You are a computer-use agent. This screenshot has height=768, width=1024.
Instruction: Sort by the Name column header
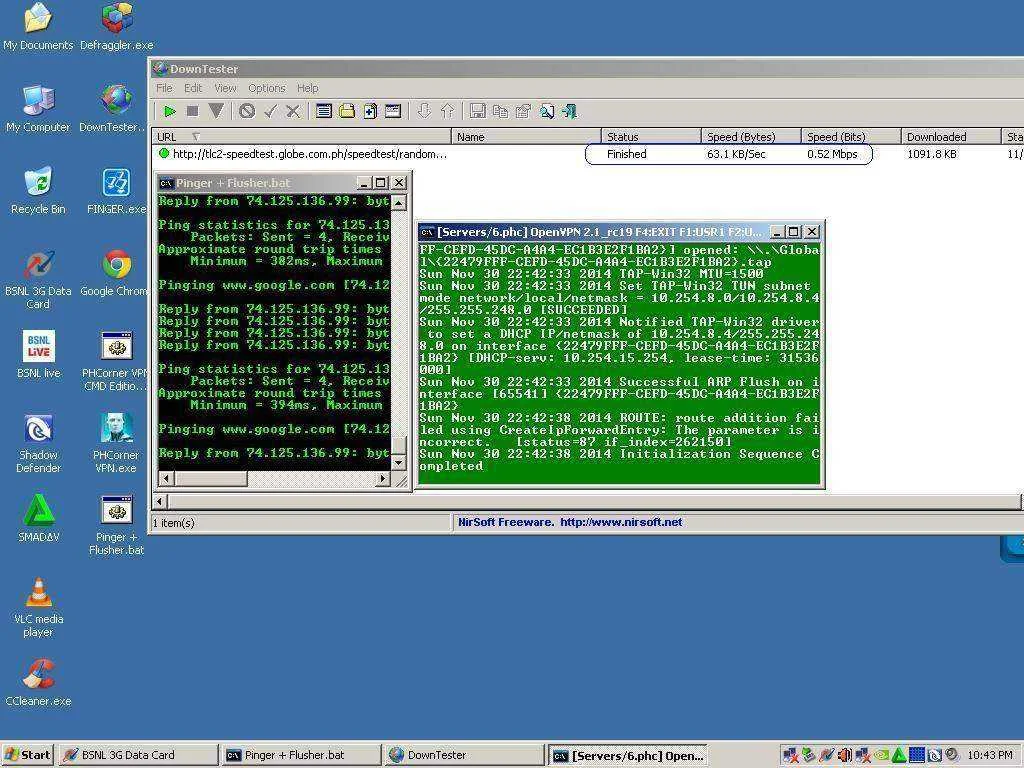point(526,136)
